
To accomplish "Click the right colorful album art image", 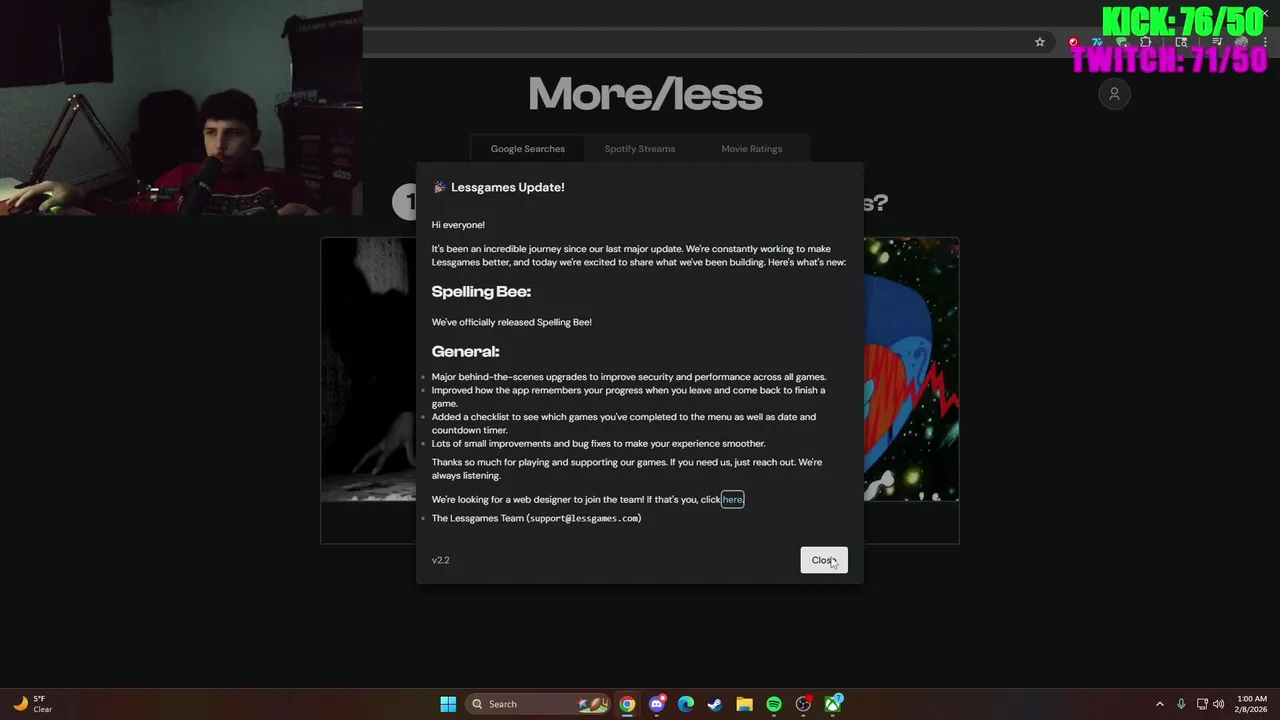I will tap(910, 369).
